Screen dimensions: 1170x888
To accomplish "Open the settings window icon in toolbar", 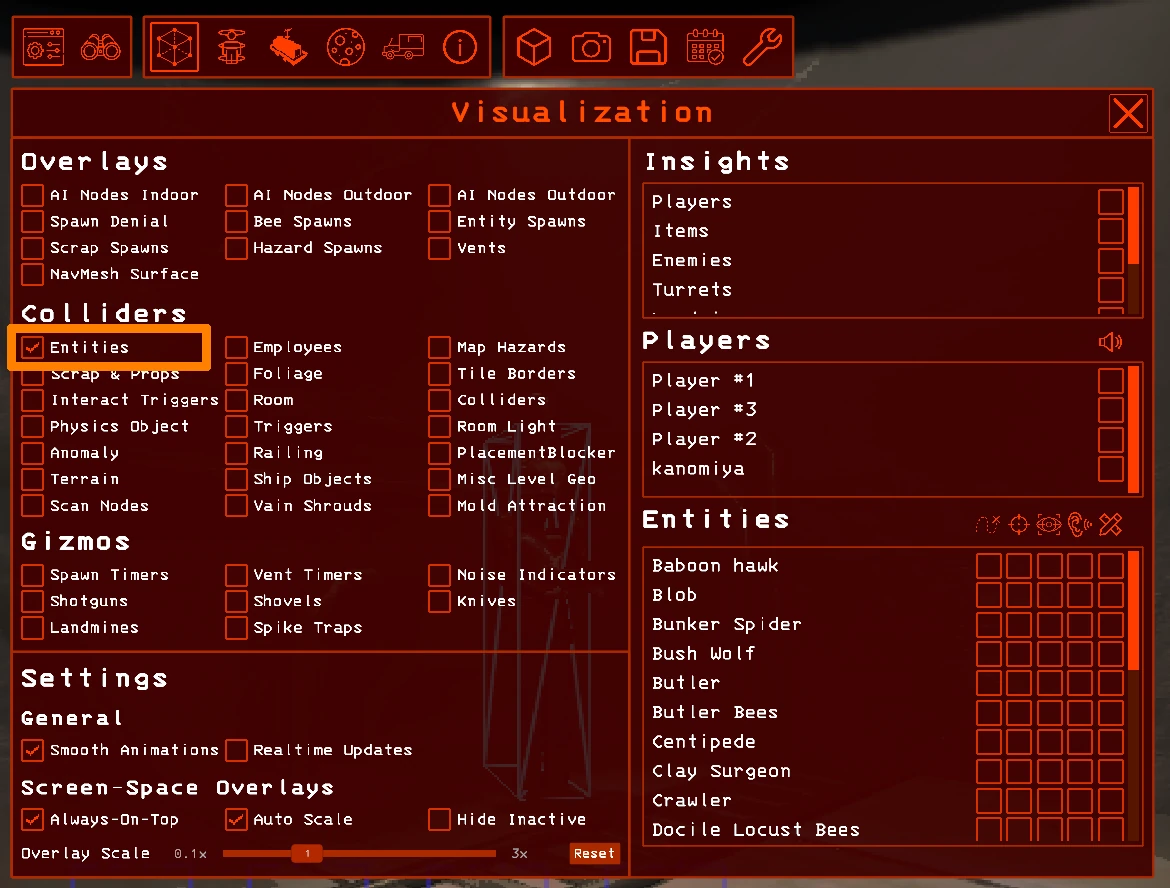I will point(43,47).
